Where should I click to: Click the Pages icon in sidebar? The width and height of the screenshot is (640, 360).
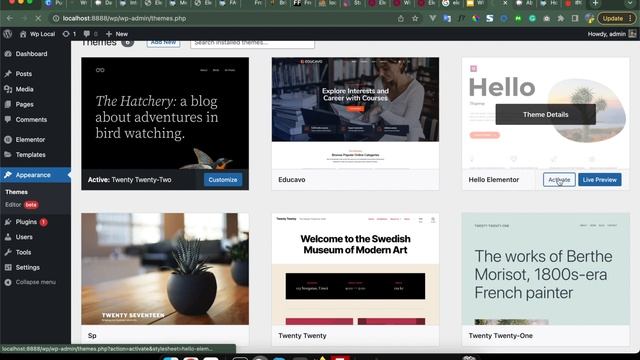[x=8, y=104]
